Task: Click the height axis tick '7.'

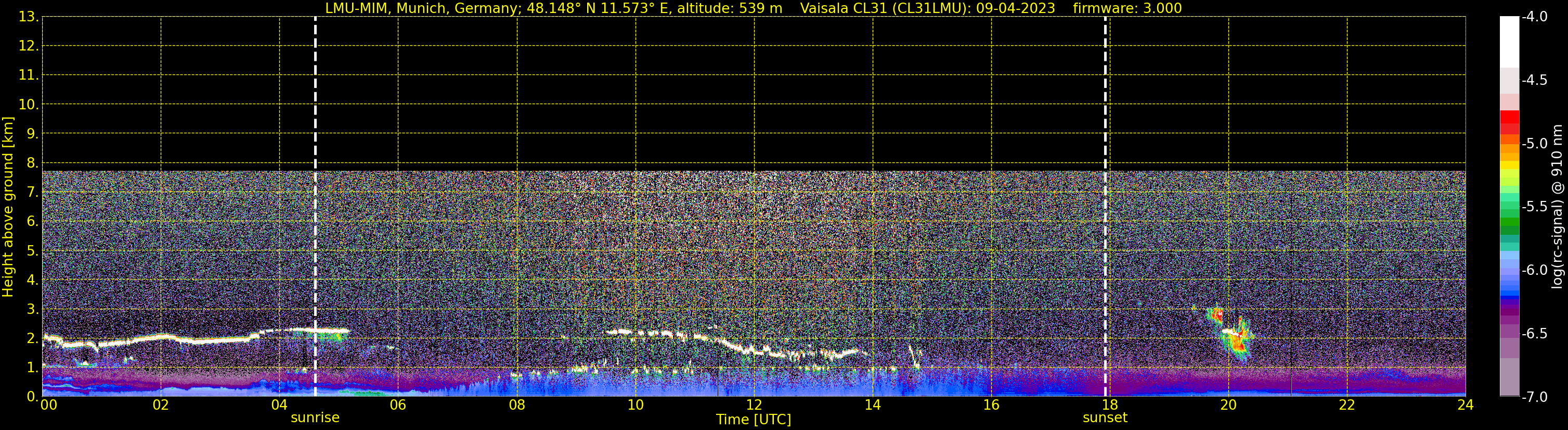Action: [x=33, y=193]
